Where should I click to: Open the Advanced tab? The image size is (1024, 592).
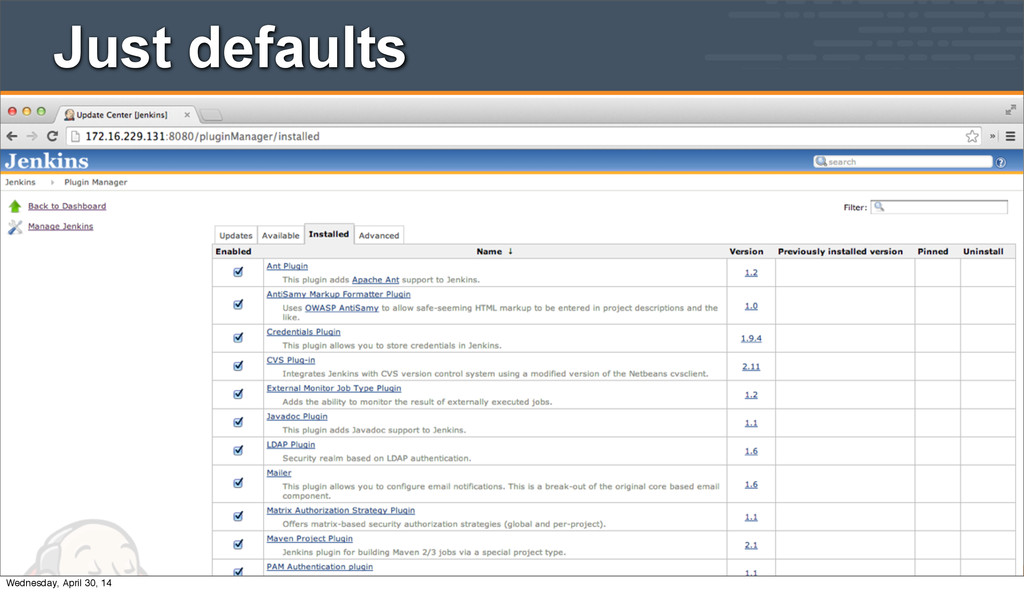379,235
